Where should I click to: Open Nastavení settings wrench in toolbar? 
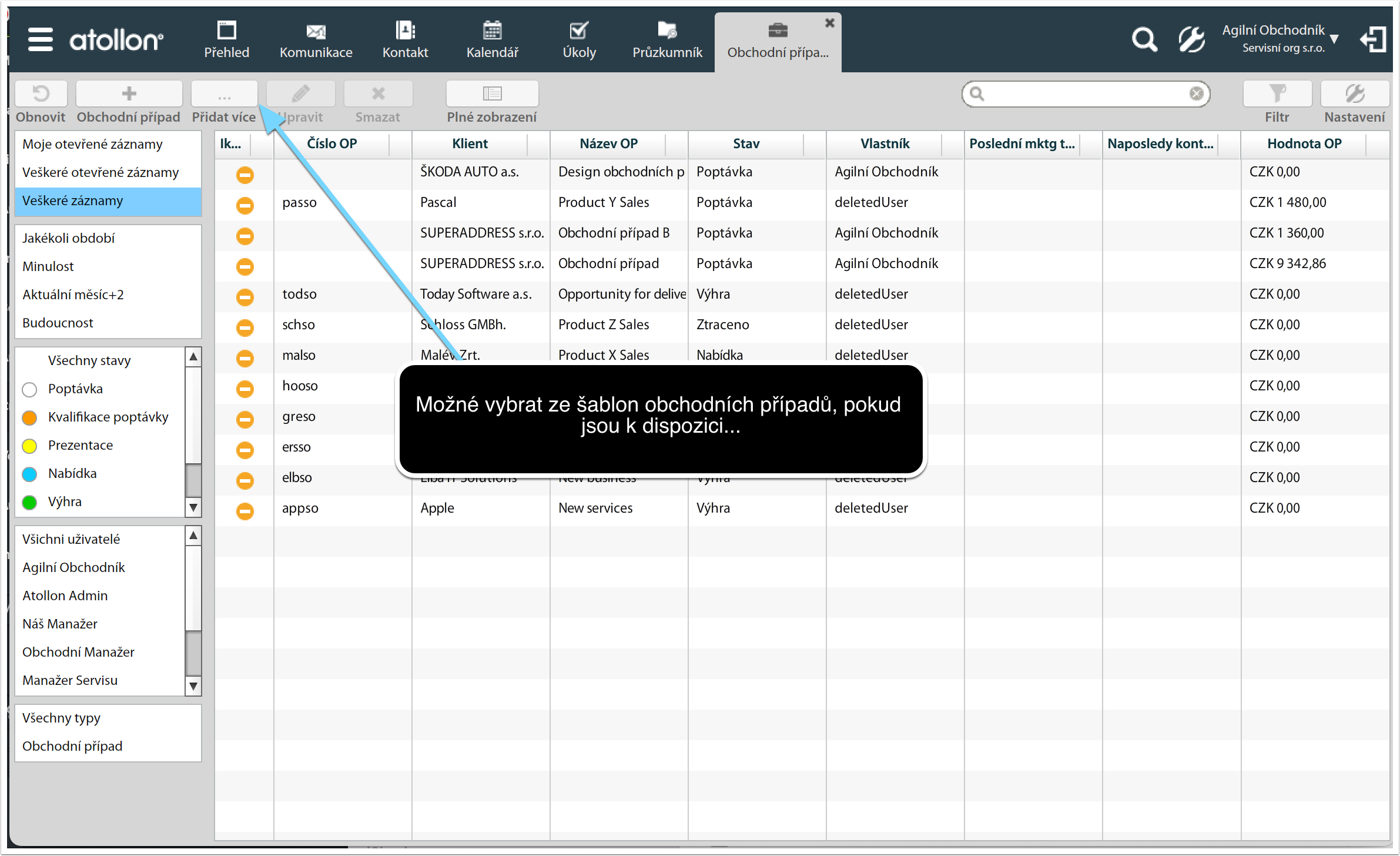point(1354,93)
